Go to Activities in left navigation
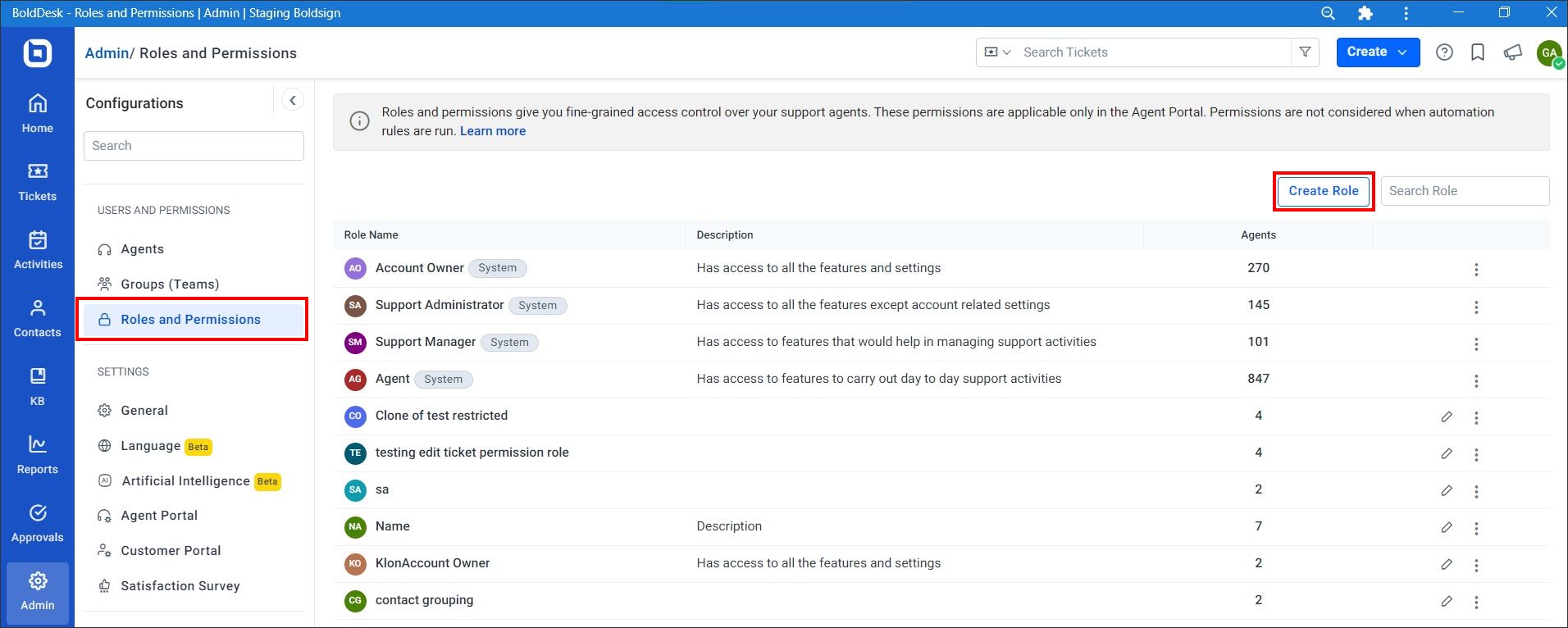The width and height of the screenshot is (1568, 628). coord(38,250)
